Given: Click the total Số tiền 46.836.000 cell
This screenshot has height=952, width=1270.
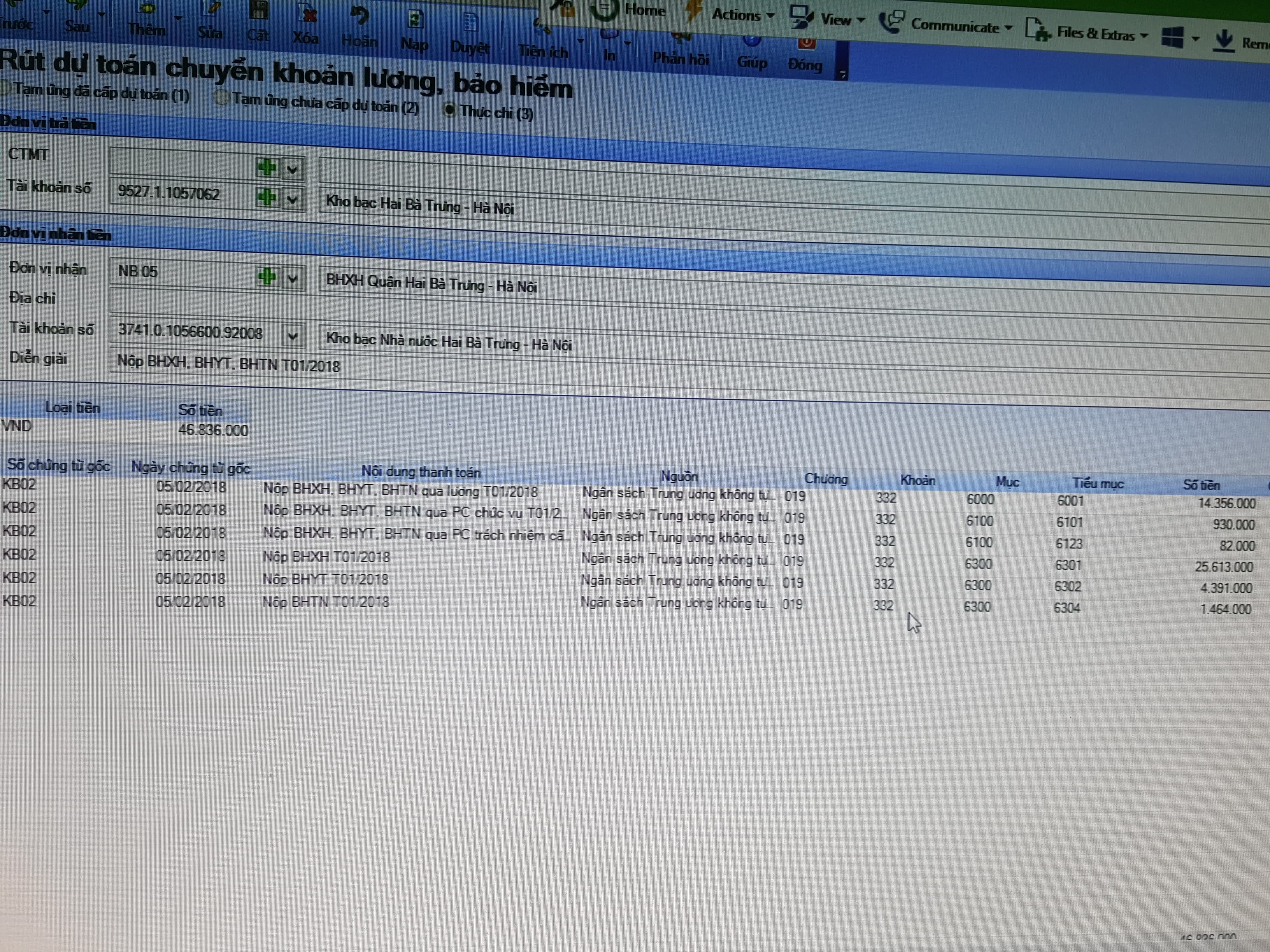Looking at the screenshot, I should [213, 430].
